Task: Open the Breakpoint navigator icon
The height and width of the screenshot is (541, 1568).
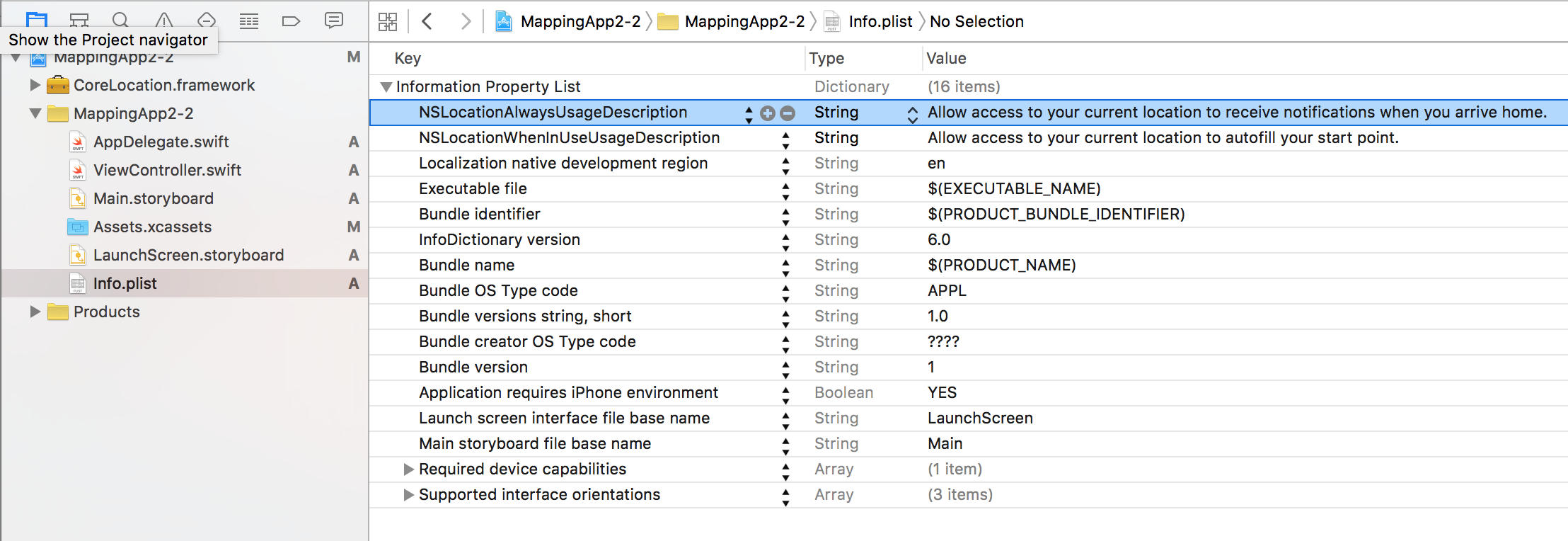Action: pos(291,21)
